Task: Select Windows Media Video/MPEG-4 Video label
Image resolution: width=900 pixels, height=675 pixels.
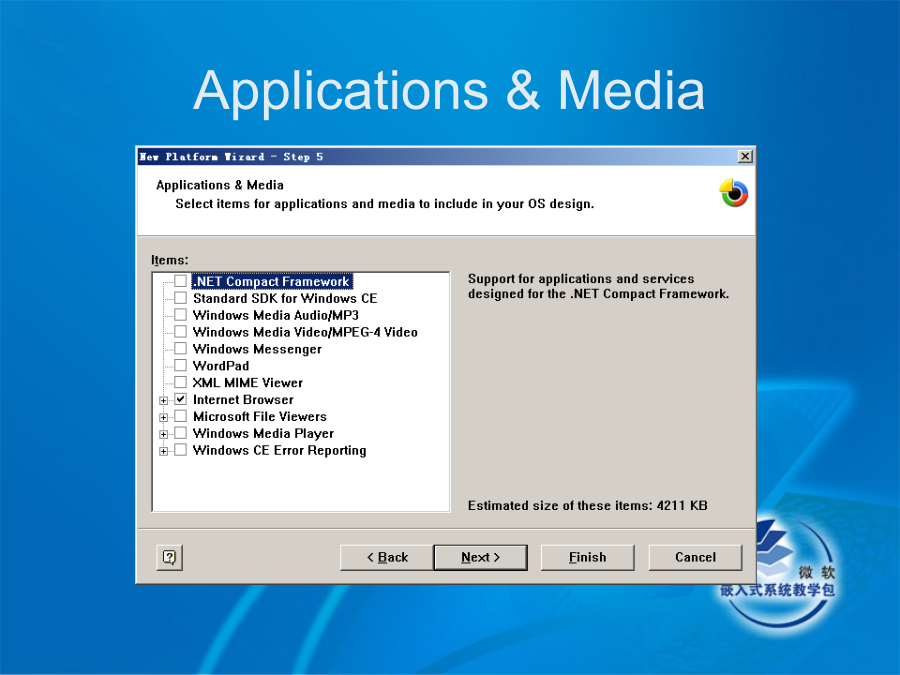Action: click(x=305, y=332)
